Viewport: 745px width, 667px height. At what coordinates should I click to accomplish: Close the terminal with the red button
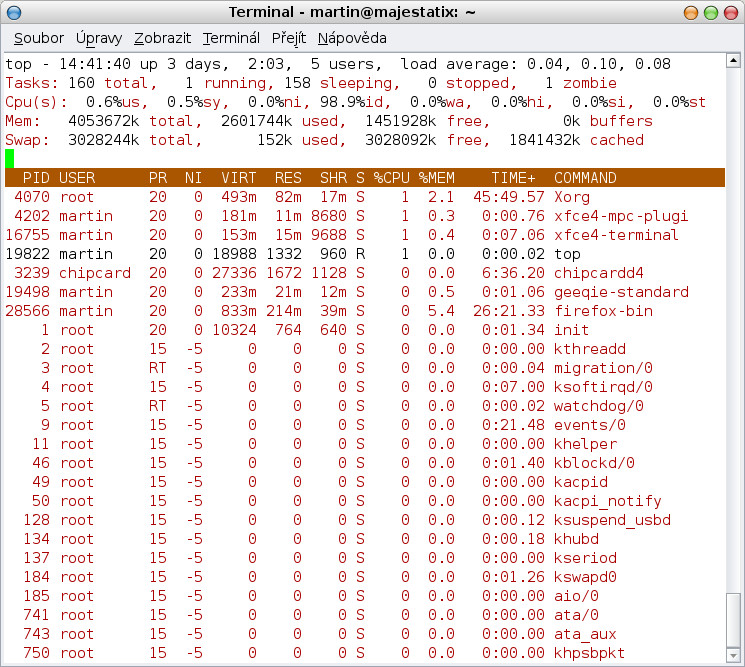[730, 12]
